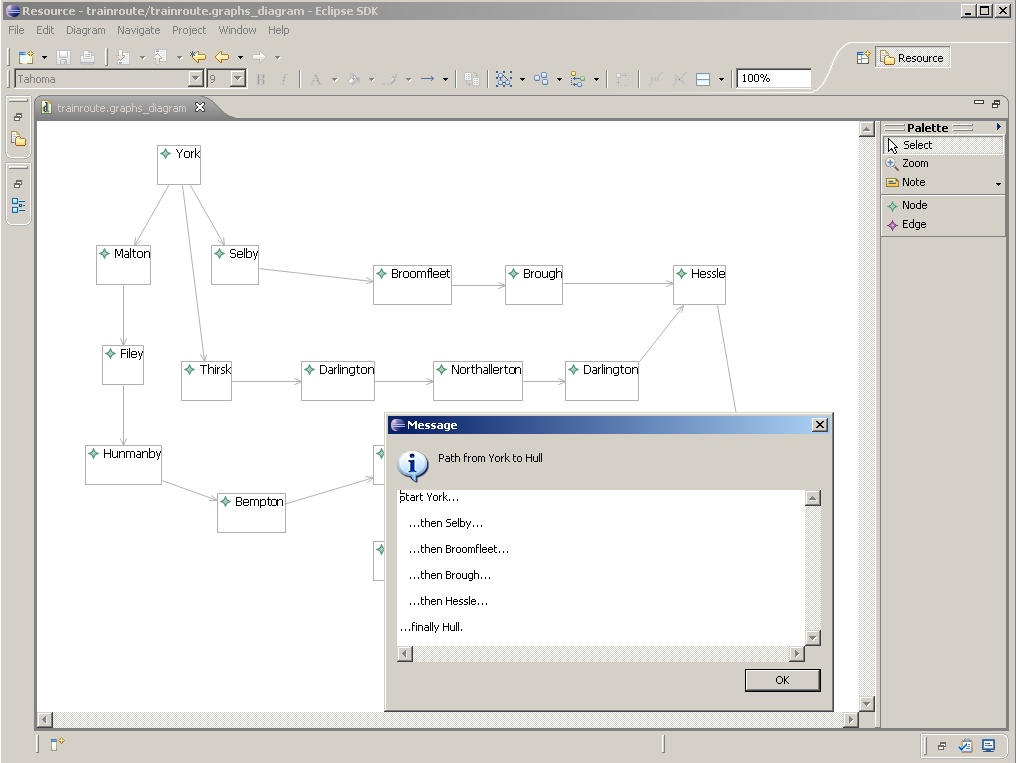1016x763 pixels.
Task: Open the Diagram menu
Action: [86, 30]
